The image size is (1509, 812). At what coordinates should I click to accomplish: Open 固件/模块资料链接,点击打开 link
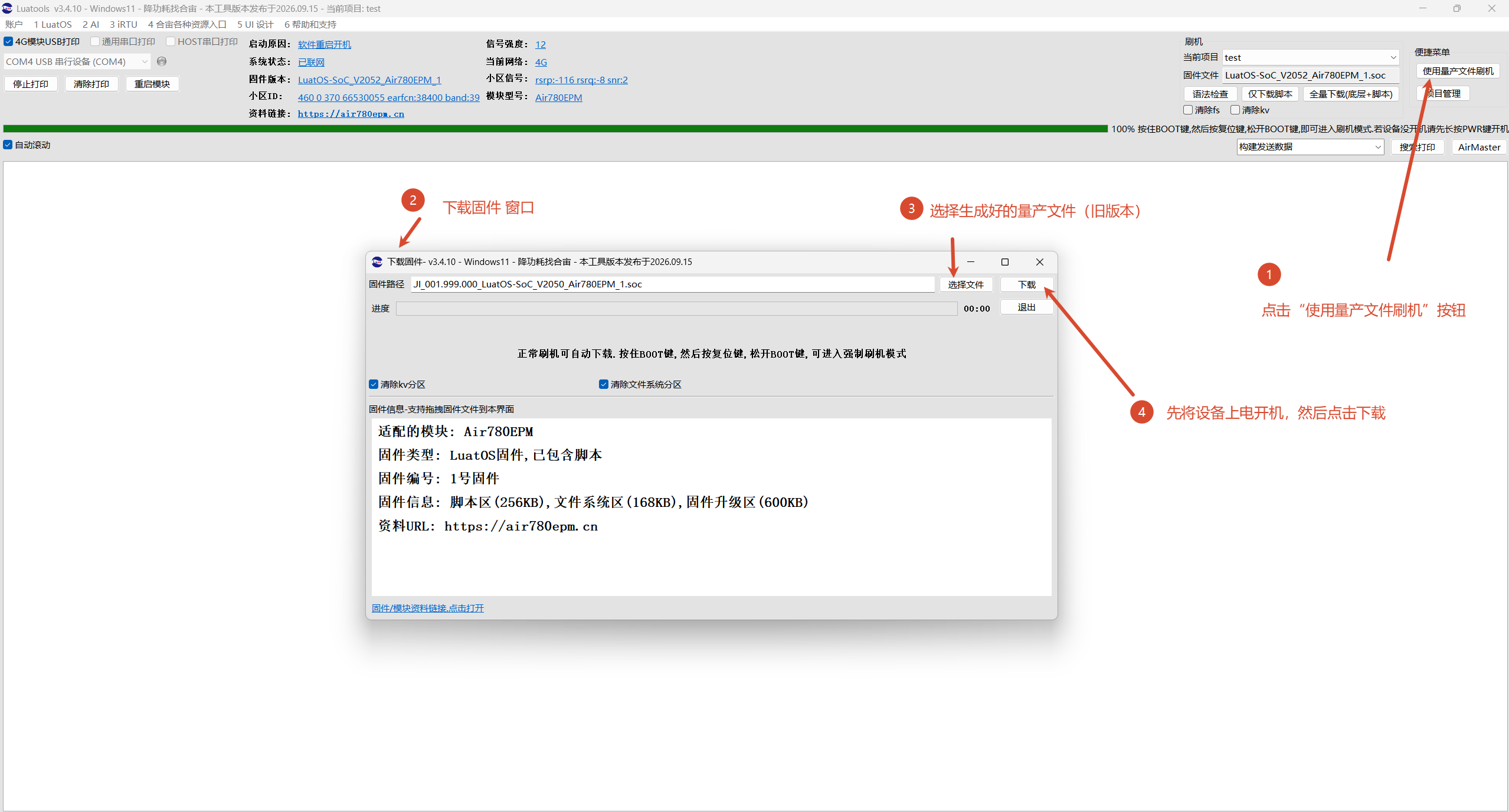tap(428, 608)
